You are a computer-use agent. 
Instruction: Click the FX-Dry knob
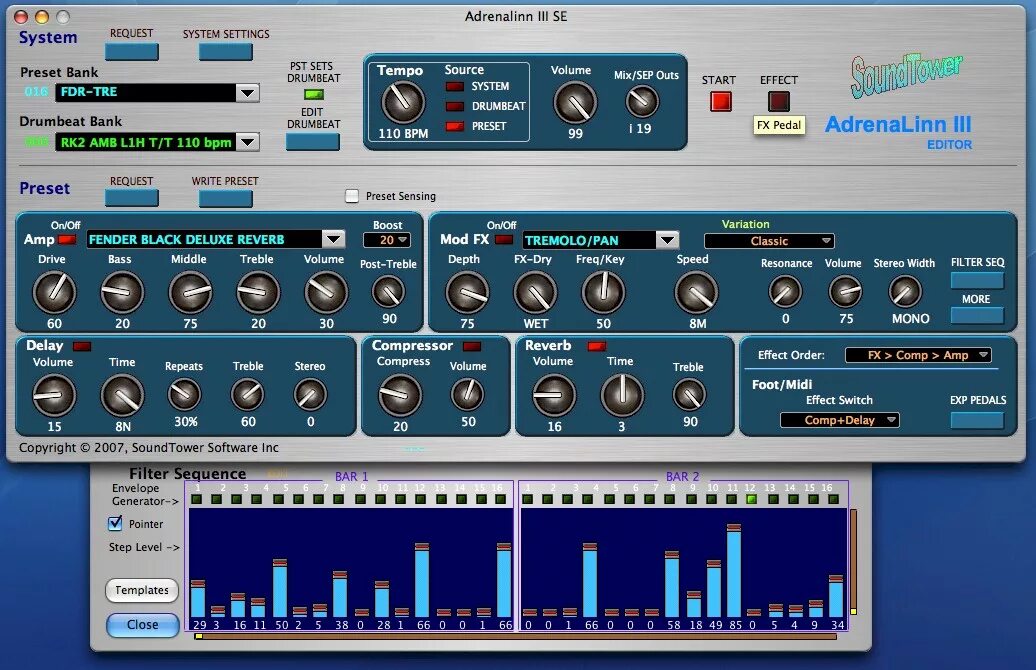[535, 292]
